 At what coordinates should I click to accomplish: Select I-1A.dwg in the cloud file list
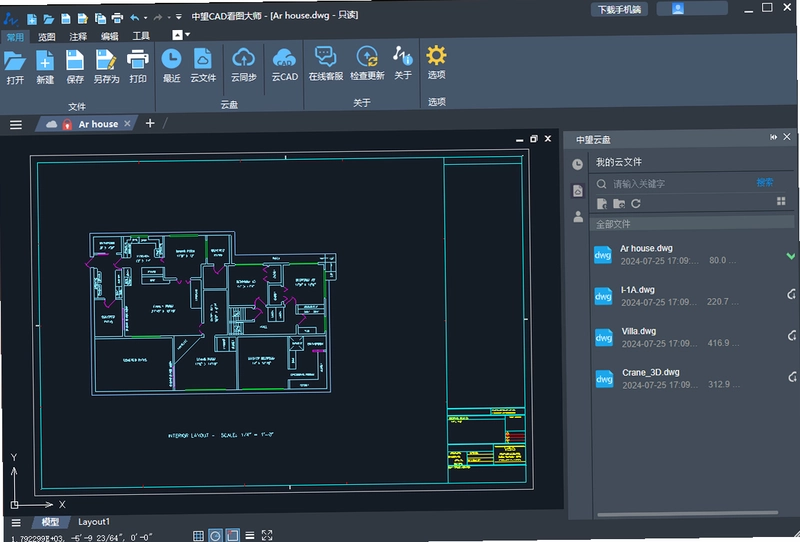[x=693, y=296]
